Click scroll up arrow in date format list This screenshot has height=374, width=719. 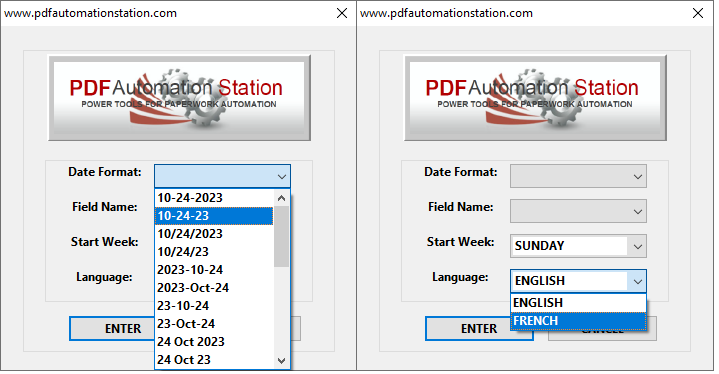(x=282, y=198)
